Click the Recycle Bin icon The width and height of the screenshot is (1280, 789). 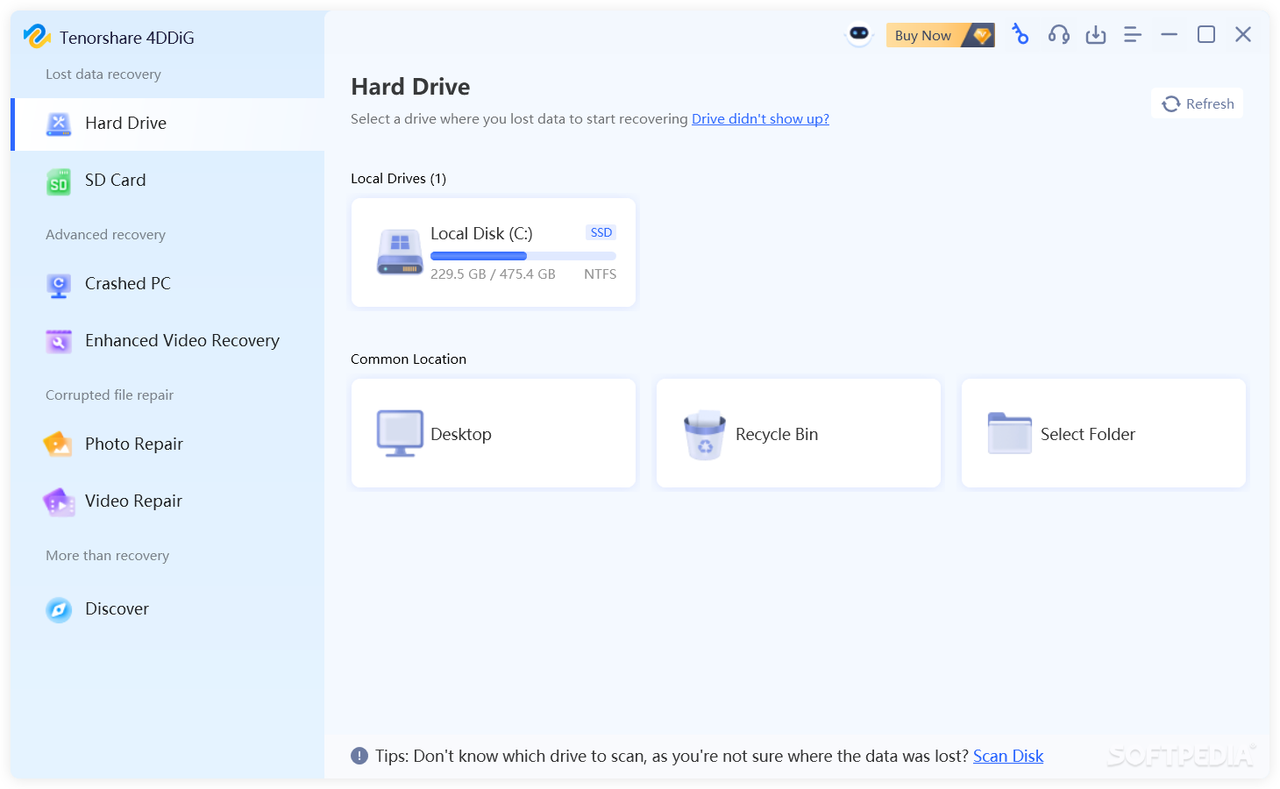[705, 434]
